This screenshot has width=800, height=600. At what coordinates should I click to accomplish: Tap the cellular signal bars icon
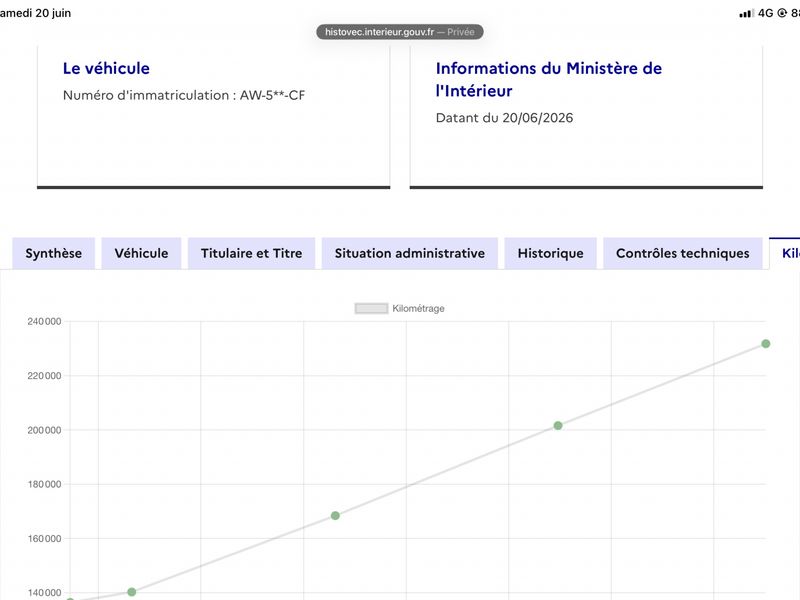pos(746,13)
